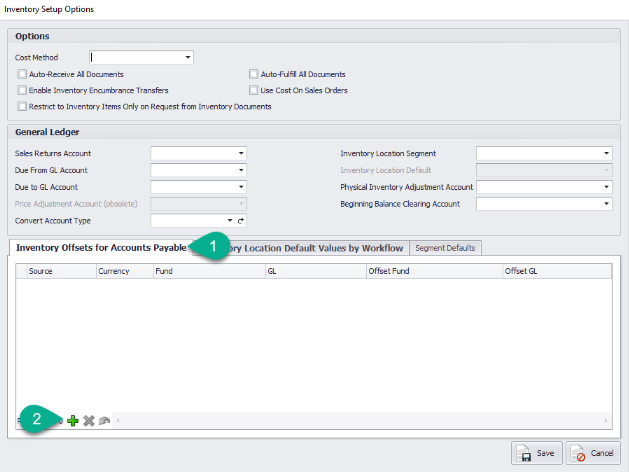Click the green callout marker number 1
Screen dimensions: 629x472
coord(211,246)
